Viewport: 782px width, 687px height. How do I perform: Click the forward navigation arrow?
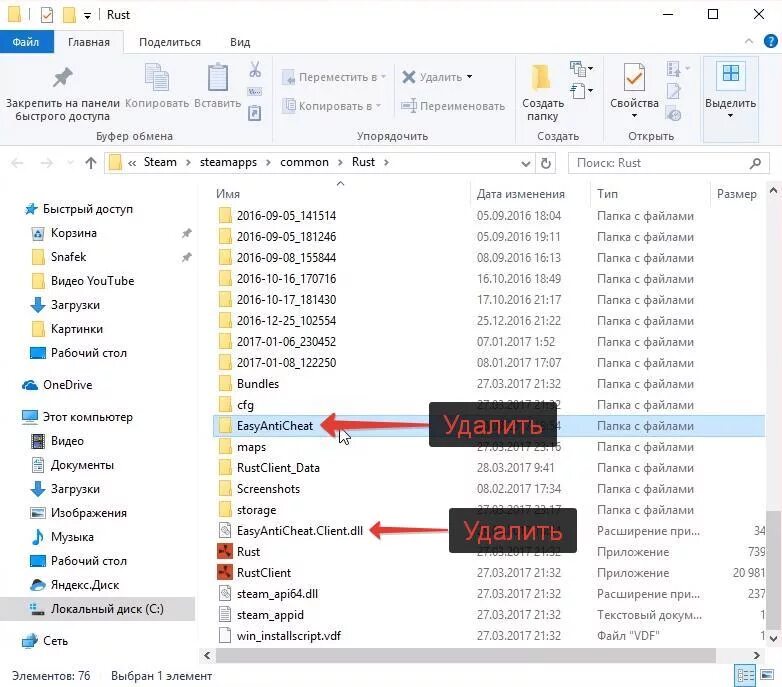(46, 163)
